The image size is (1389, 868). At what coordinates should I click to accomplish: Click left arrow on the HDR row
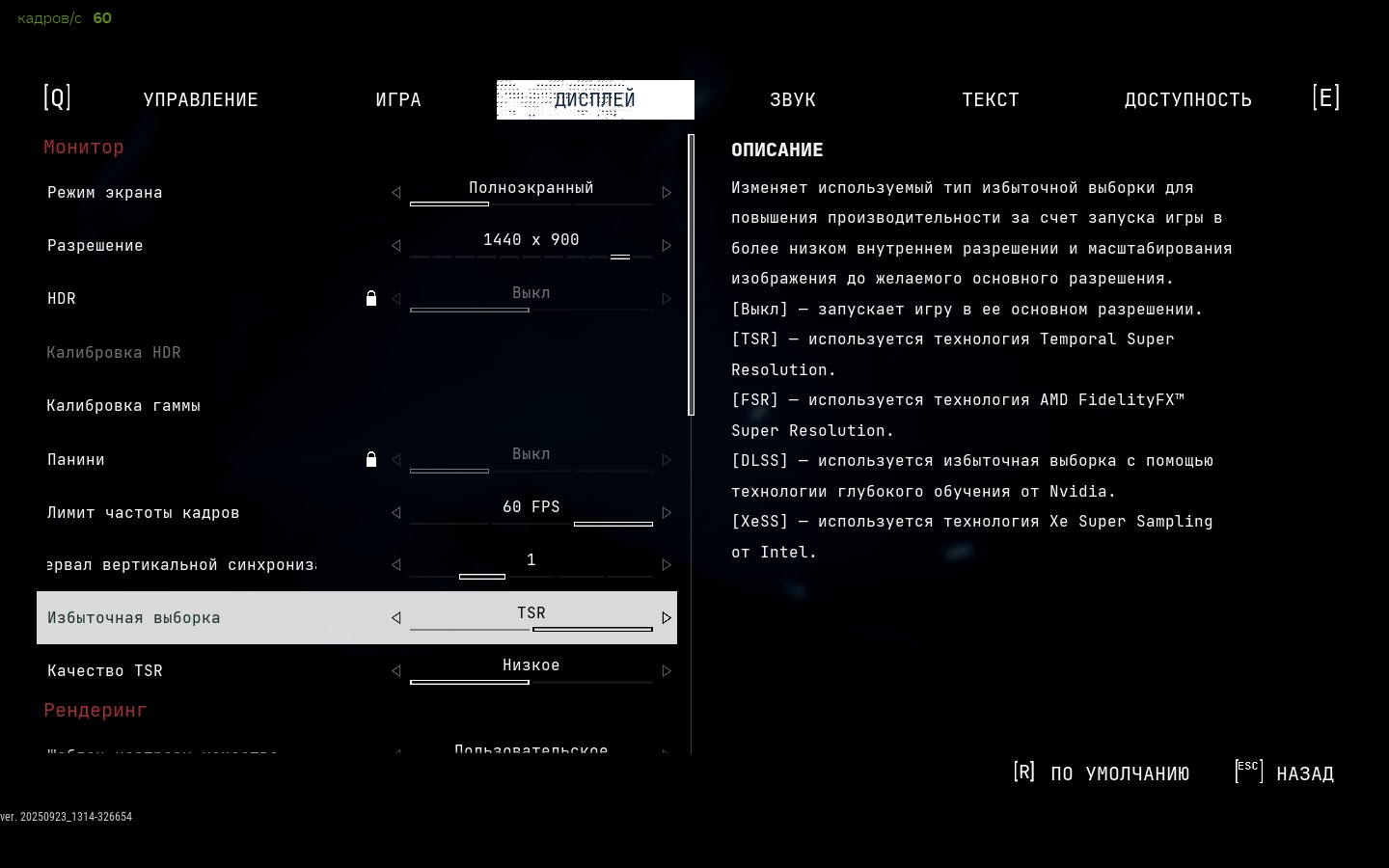coord(395,299)
